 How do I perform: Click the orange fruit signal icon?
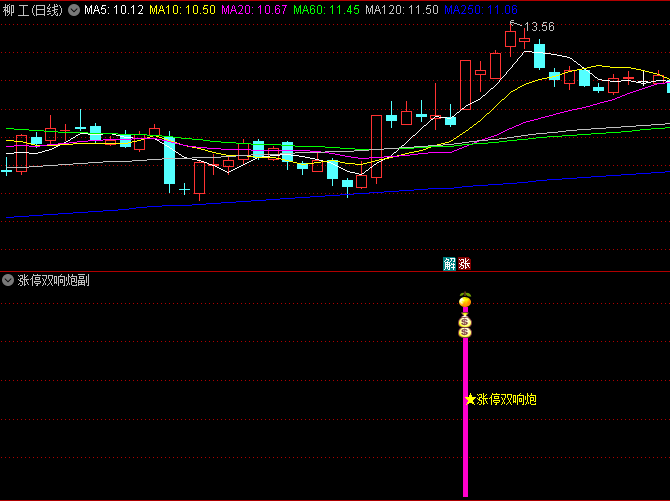click(x=465, y=300)
